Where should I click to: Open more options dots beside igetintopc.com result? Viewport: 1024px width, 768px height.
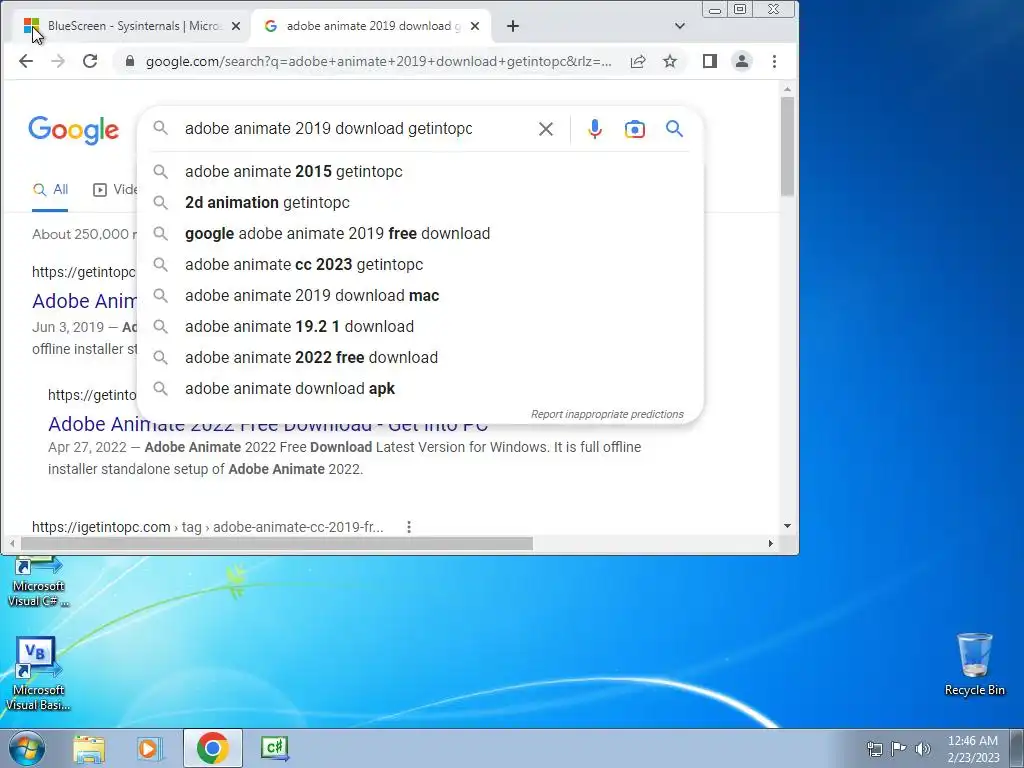pyautogui.click(x=409, y=527)
